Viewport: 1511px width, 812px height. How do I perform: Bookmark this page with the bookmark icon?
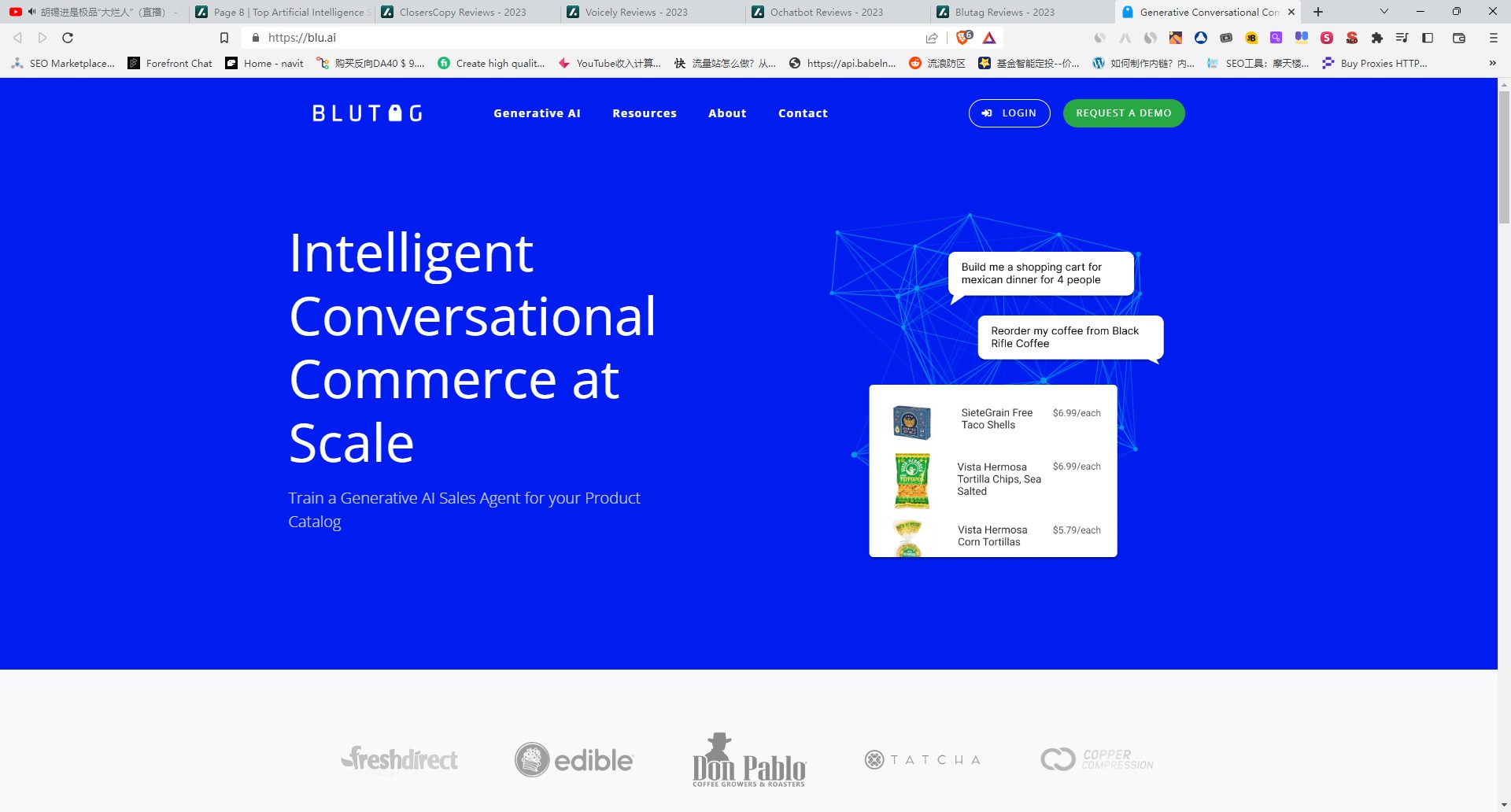coord(224,38)
